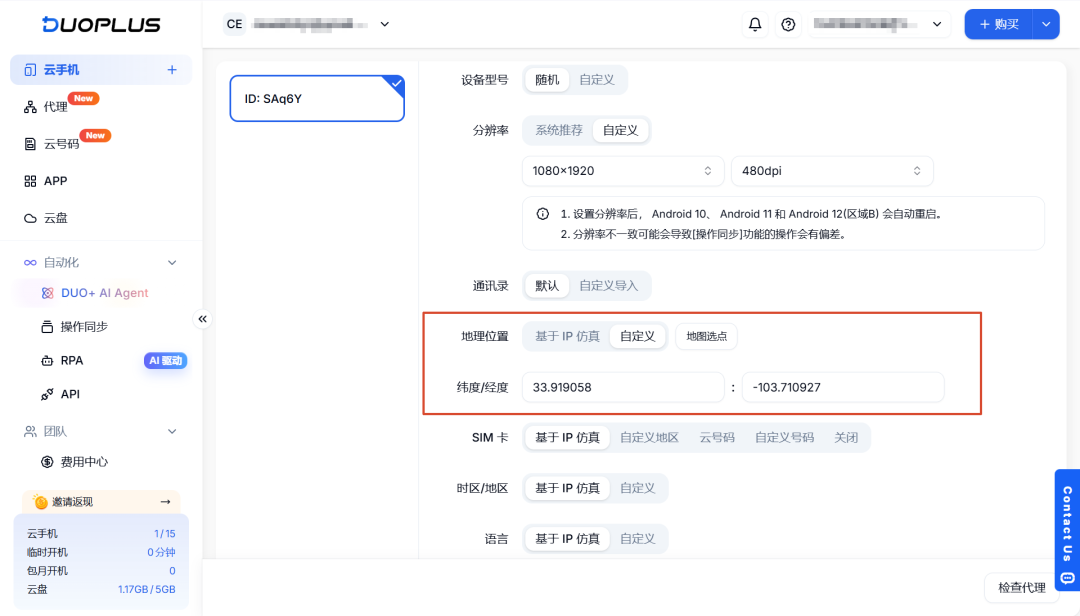1080x616 pixels.
Task: Open the user account dropdown arrow
Action: click(937, 24)
